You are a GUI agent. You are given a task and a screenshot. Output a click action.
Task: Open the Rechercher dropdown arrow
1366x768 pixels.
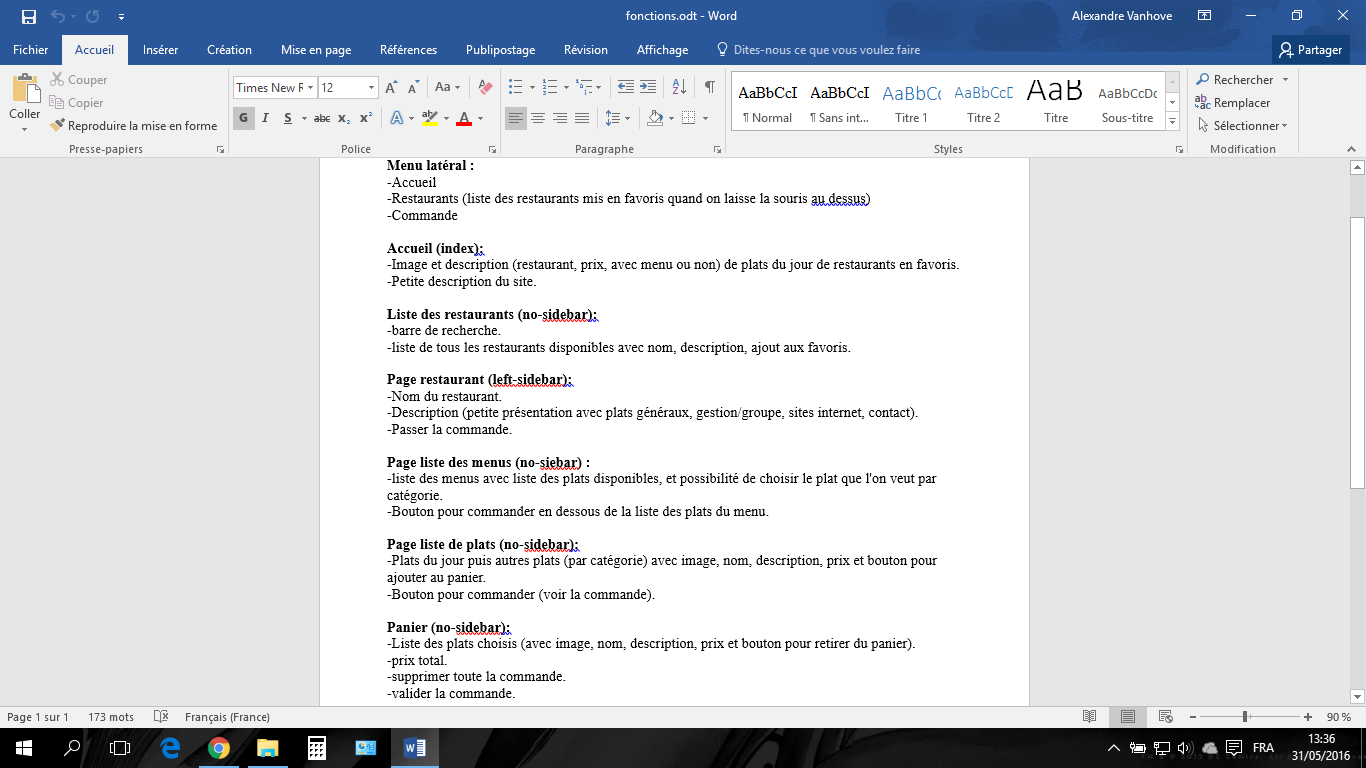tap(1285, 80)
